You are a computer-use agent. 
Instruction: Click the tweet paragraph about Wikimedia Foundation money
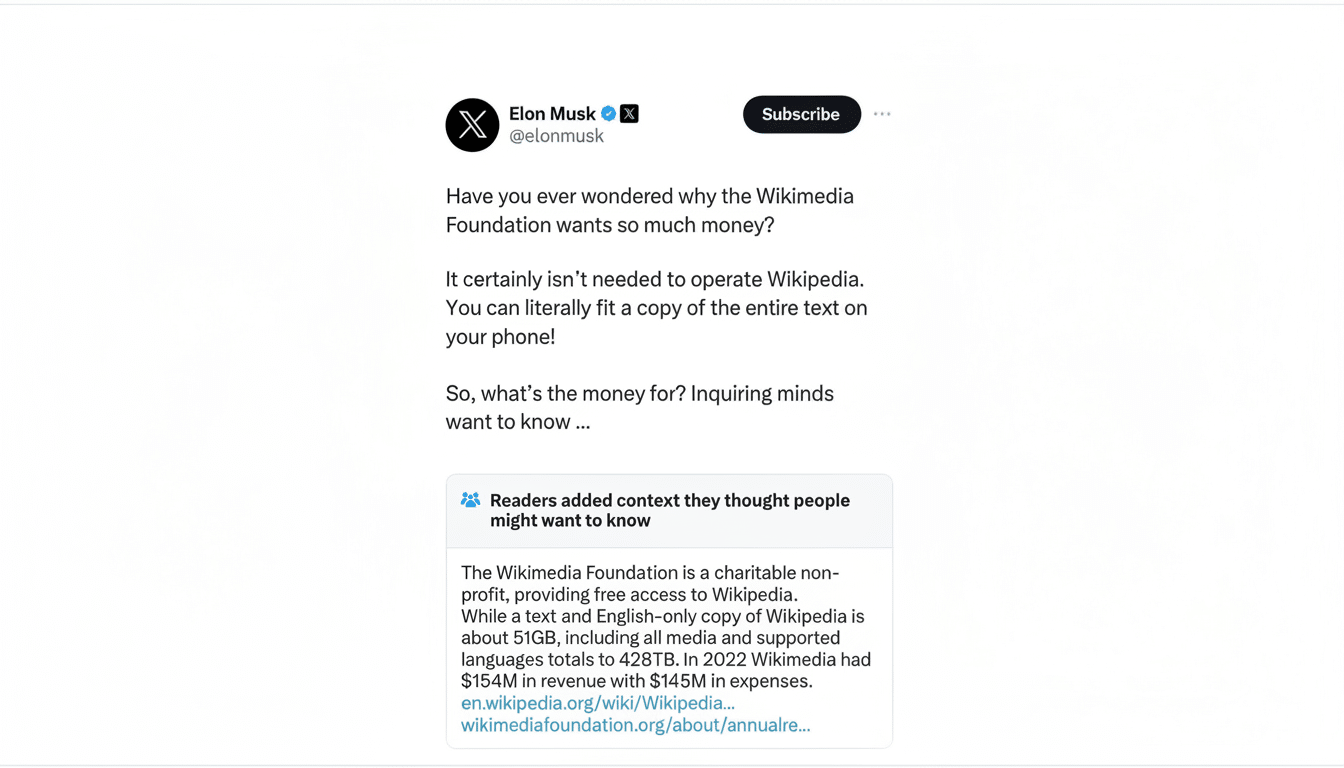[649, 210]
